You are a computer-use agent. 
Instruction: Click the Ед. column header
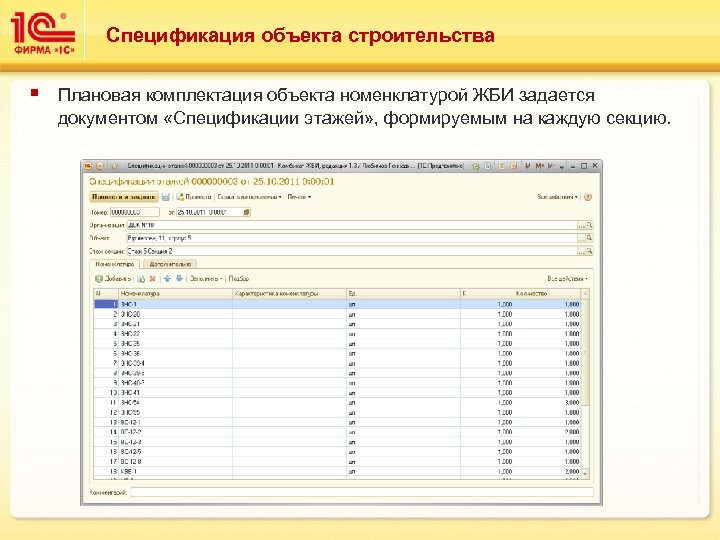tap(403, 293)
